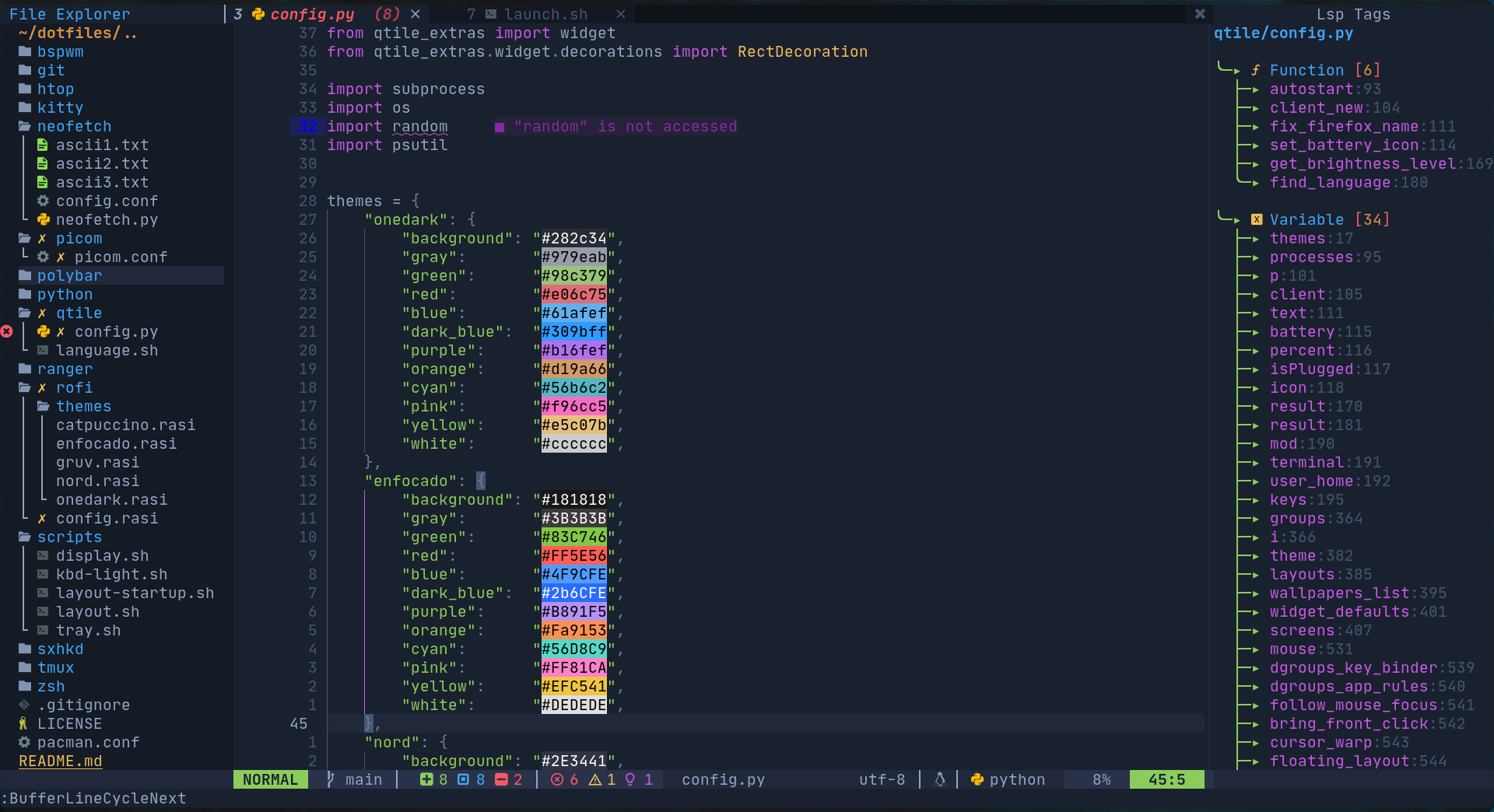Jump to set_battery_icon:114 tag

1362,145
